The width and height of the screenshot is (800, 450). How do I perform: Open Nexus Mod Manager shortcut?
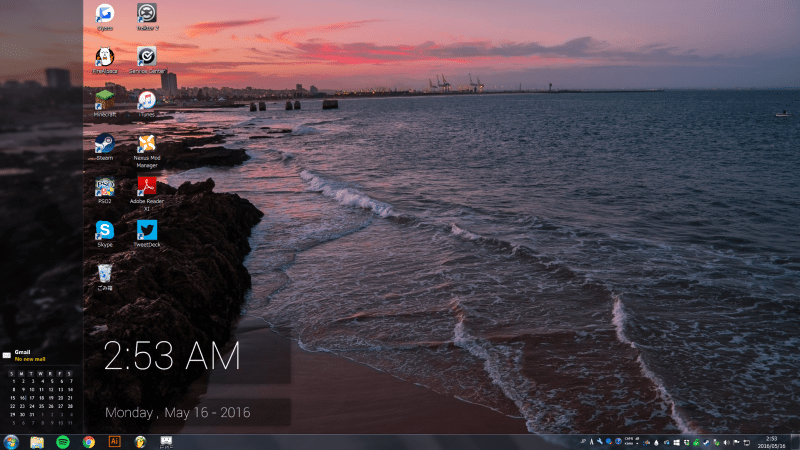coord(147,144)
